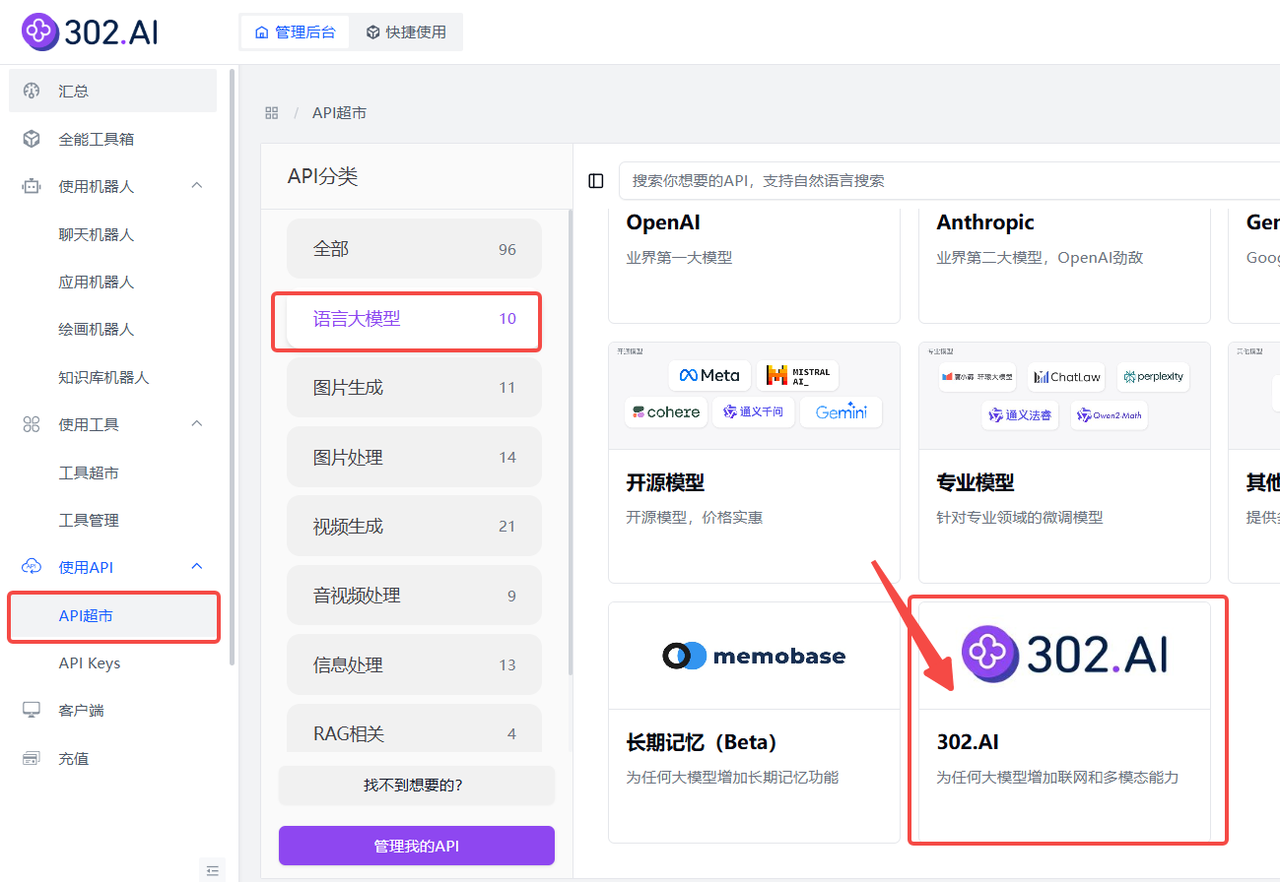This screenshot has width=1280, height=882.
Task: Click the perplexity logo
Action: pos(1153,377)
